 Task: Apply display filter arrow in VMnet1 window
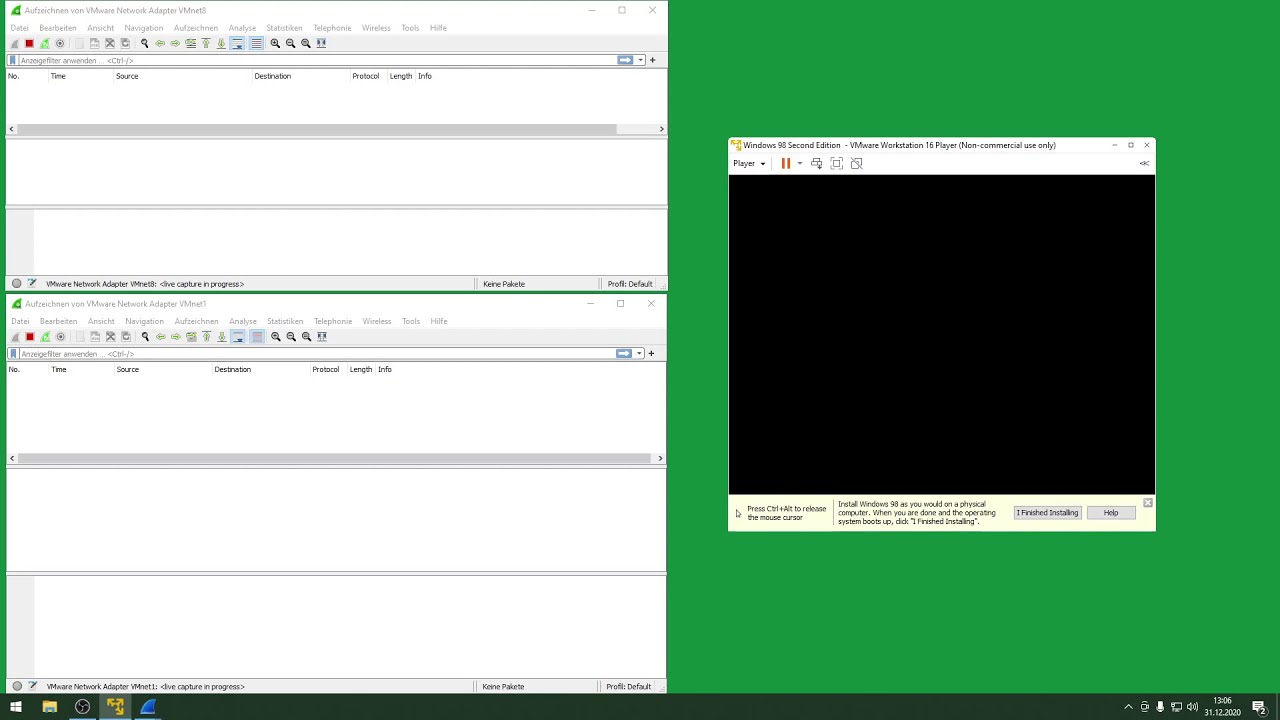click(x=624, y=353)
